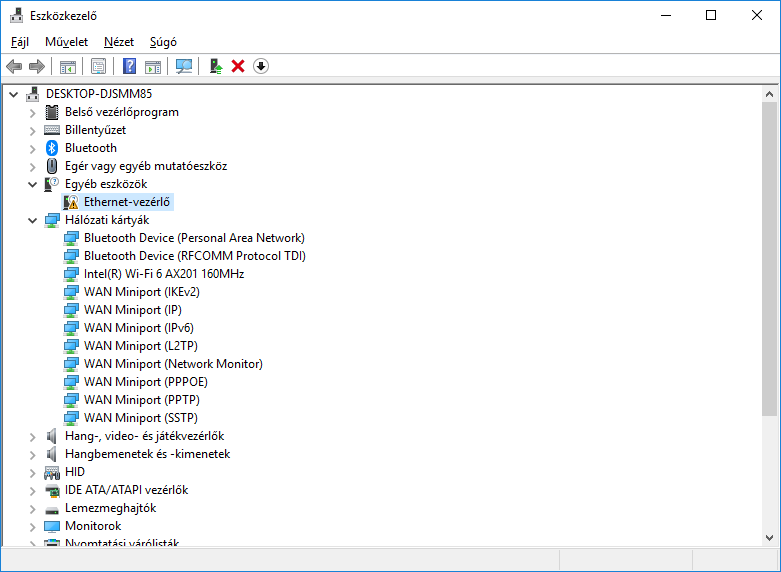
Task: Select WAN Miniport (L2TP)
Action: coord(141,346)
